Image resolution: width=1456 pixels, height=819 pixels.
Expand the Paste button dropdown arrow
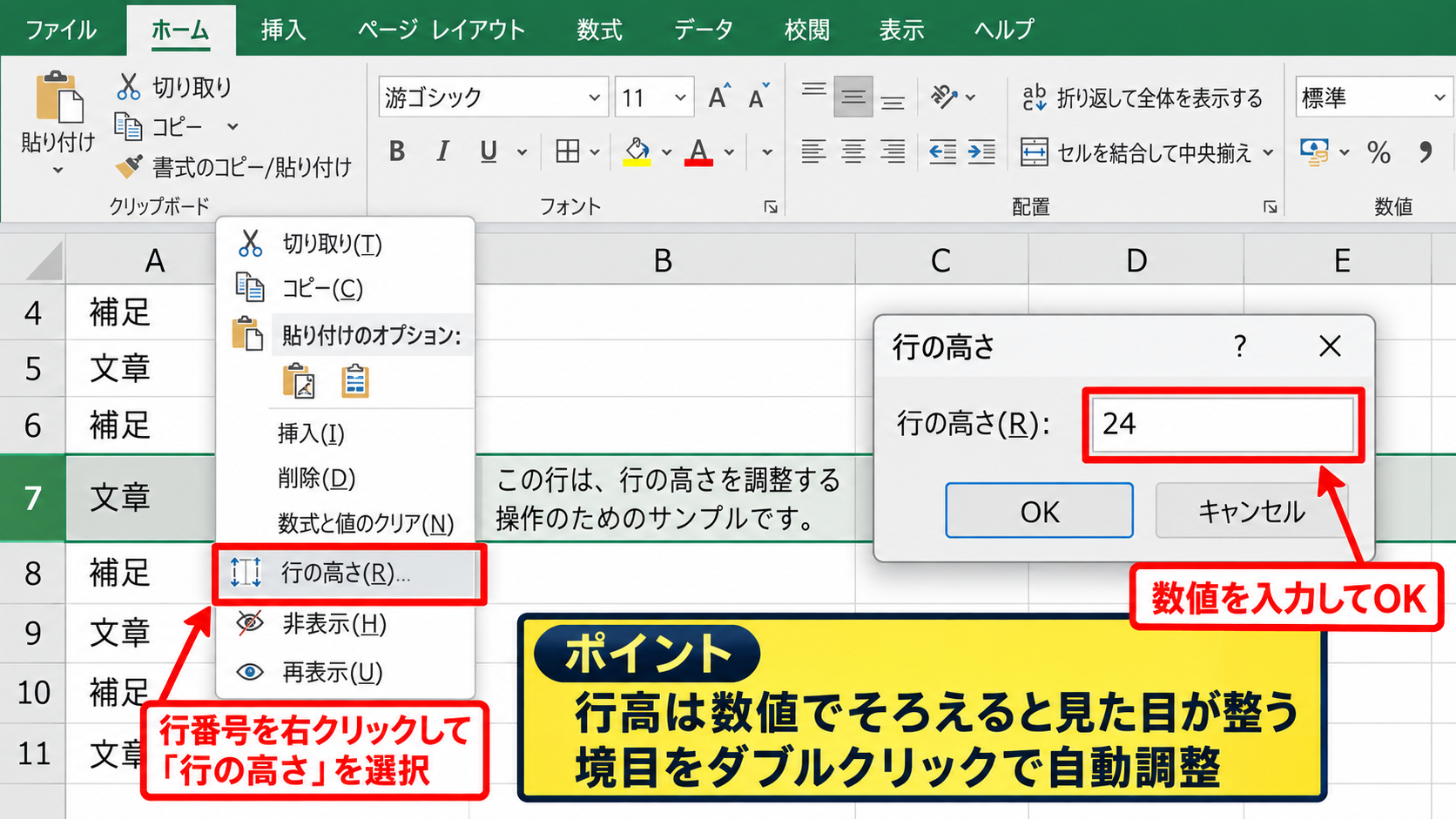coord(57,171)
